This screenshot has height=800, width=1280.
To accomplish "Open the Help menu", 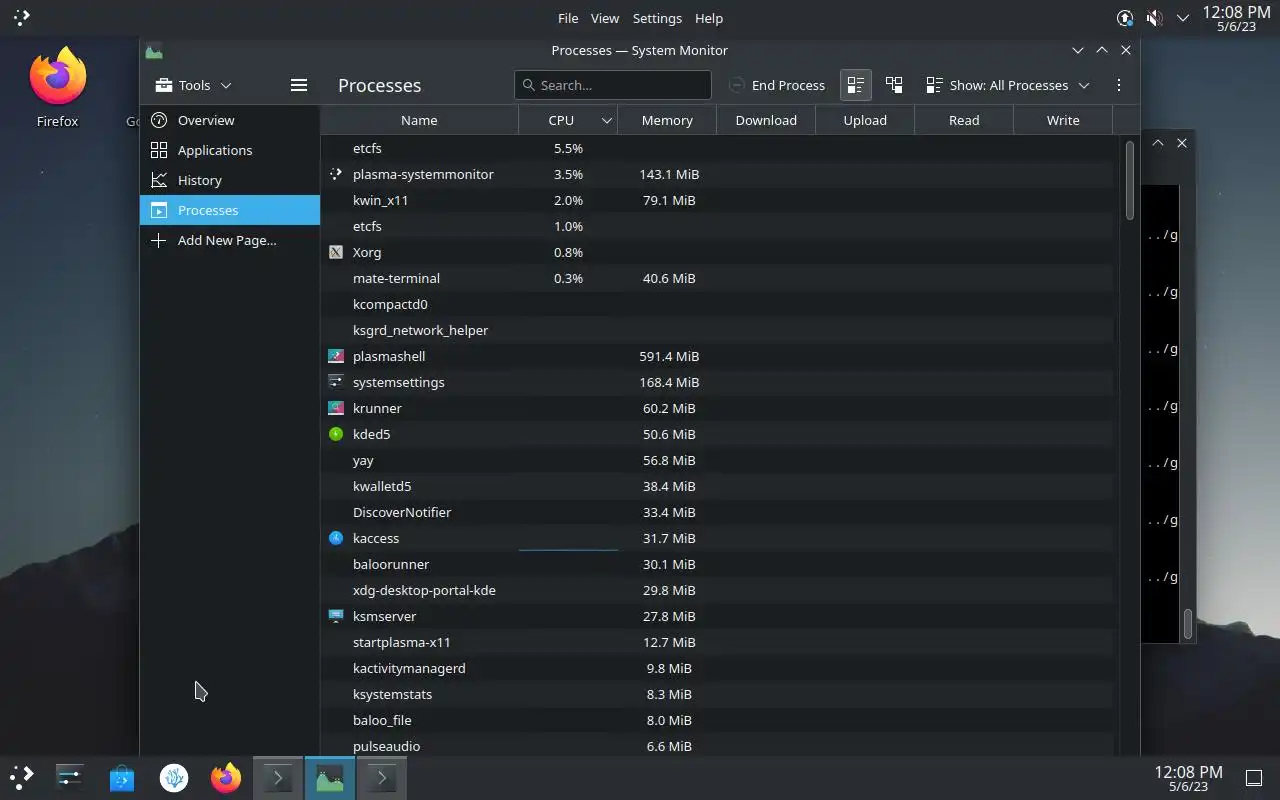I will [709, 18].
